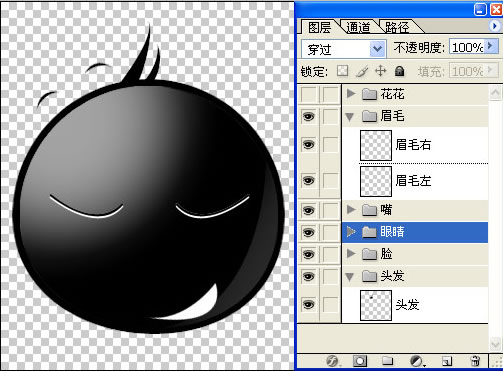The width and height of the screenshot is (503, 371).
Task: Click the layers list scroll down arrow
Action: point(496,343)
